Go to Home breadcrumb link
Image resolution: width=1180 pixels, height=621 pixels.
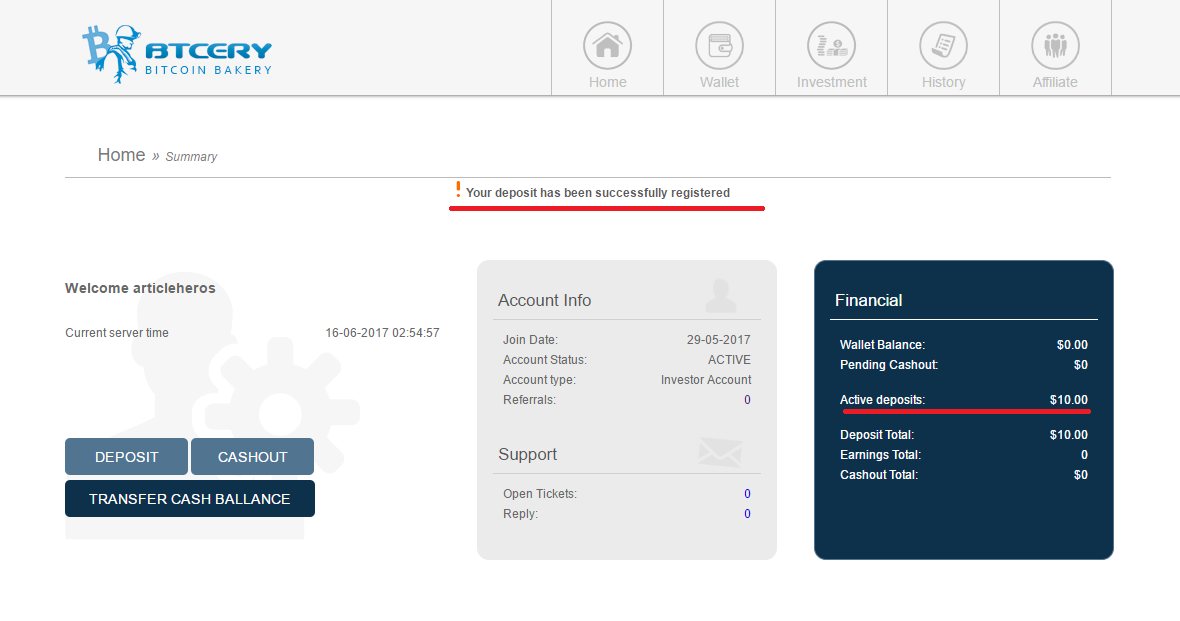[121, 155]
